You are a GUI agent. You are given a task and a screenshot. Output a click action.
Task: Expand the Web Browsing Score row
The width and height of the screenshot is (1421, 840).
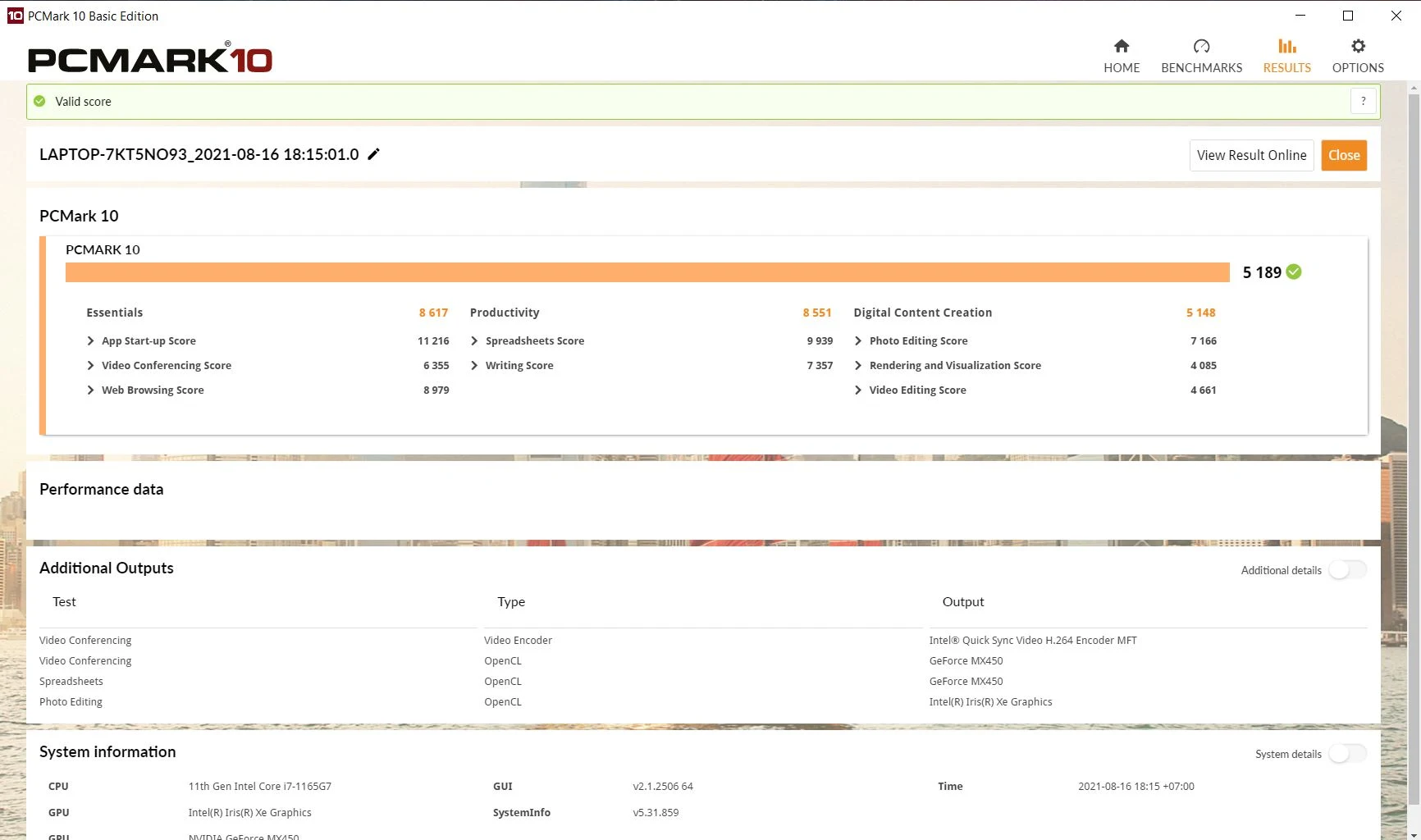pyautogui.click(x=90, y=390)
